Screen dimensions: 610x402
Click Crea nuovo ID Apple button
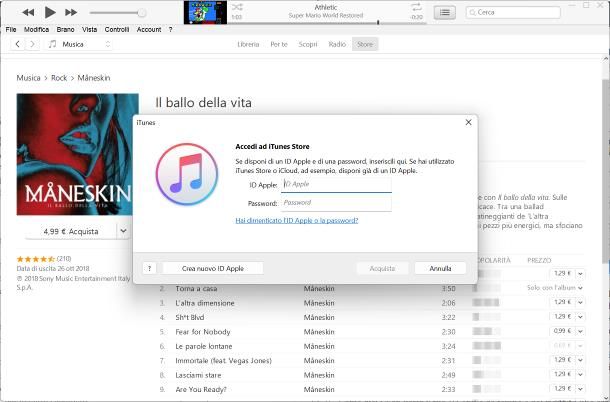click(213, 268)
